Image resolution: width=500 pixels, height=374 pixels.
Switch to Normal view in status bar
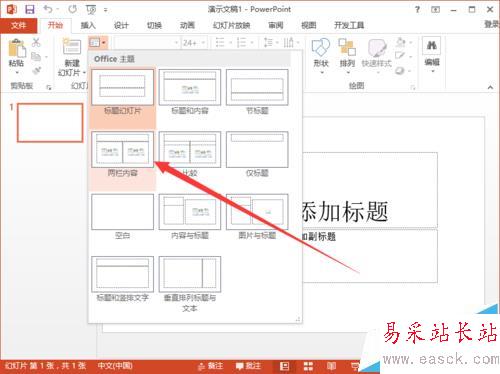click(284, 366)
